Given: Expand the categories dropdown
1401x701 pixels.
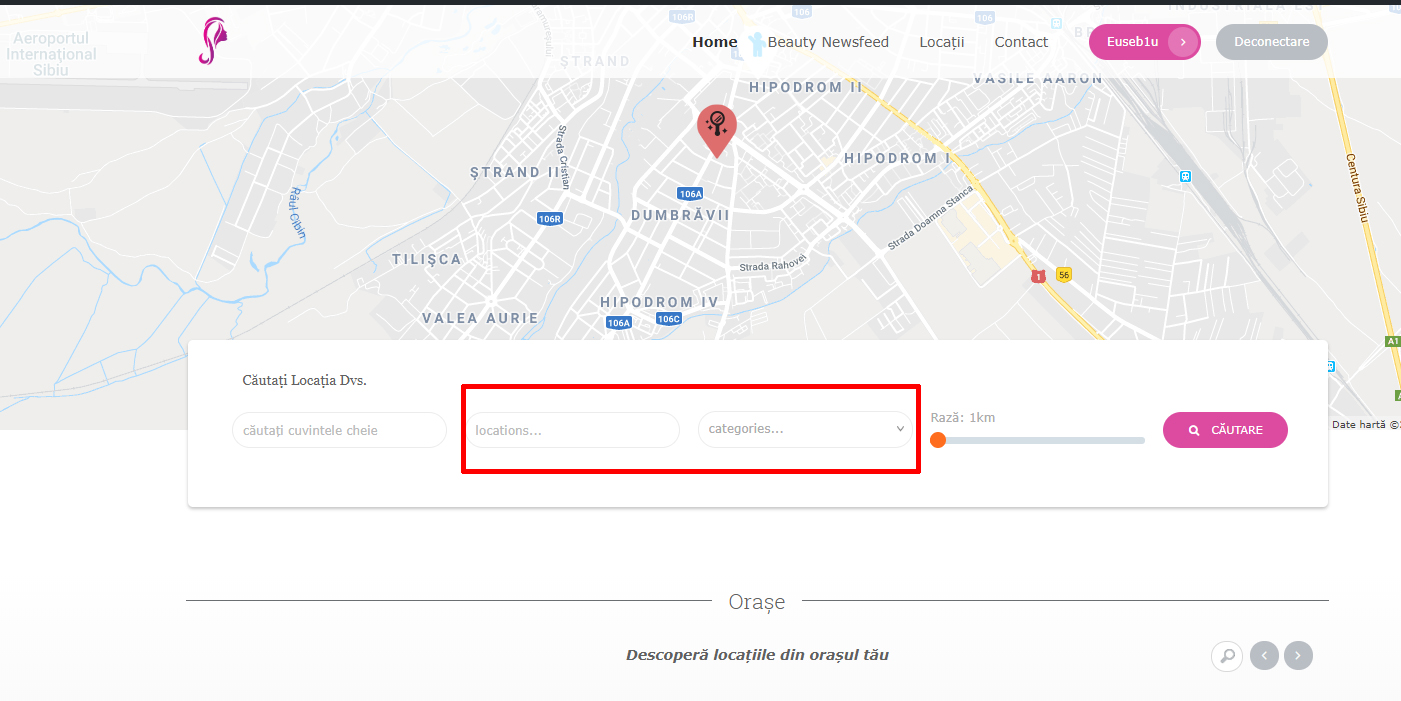Looking at the screenshot, I should [x=804, y=429].
